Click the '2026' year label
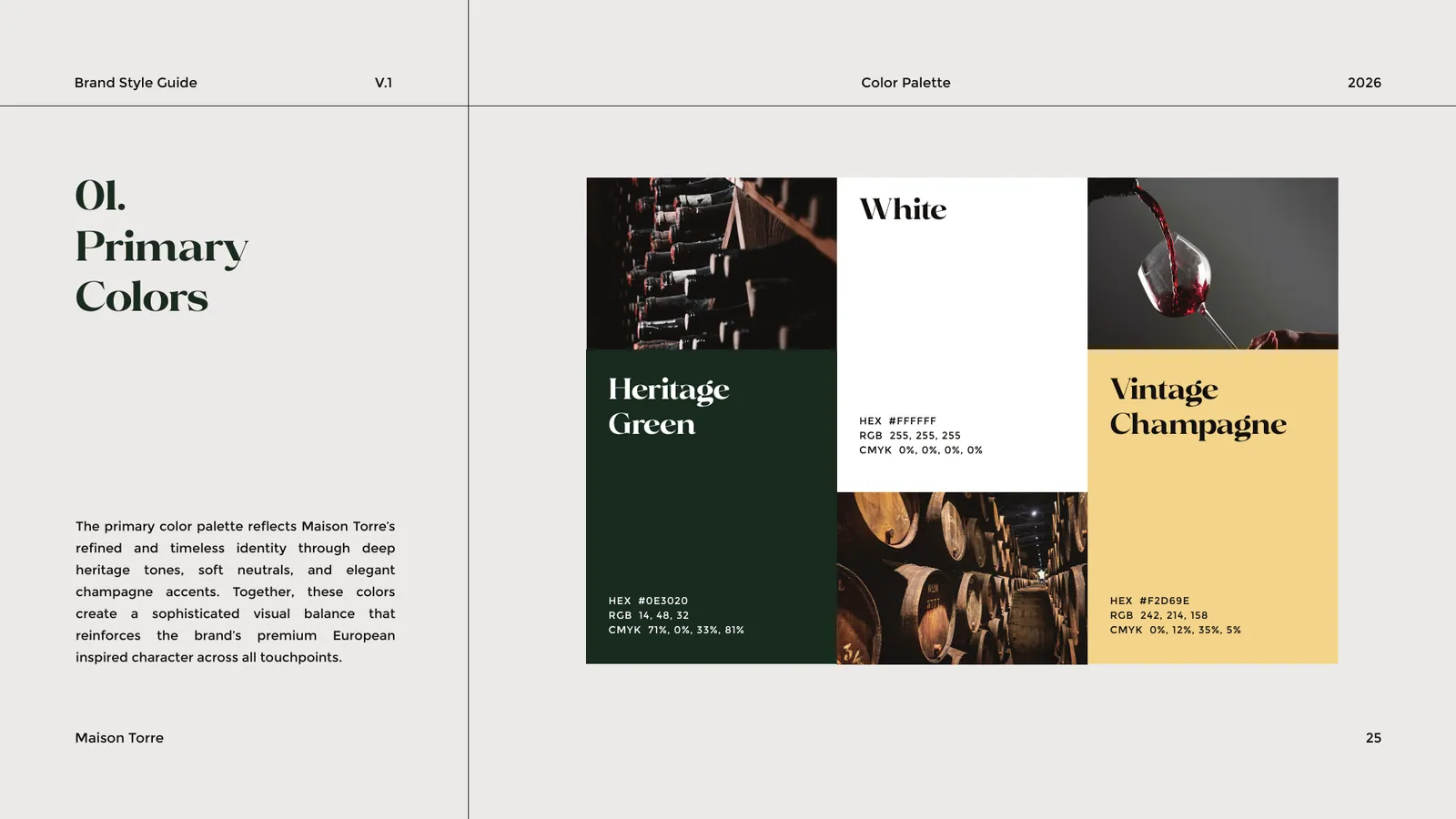Image resolution: width=1456 pixels, height=819 pixels. (1364, 83)
